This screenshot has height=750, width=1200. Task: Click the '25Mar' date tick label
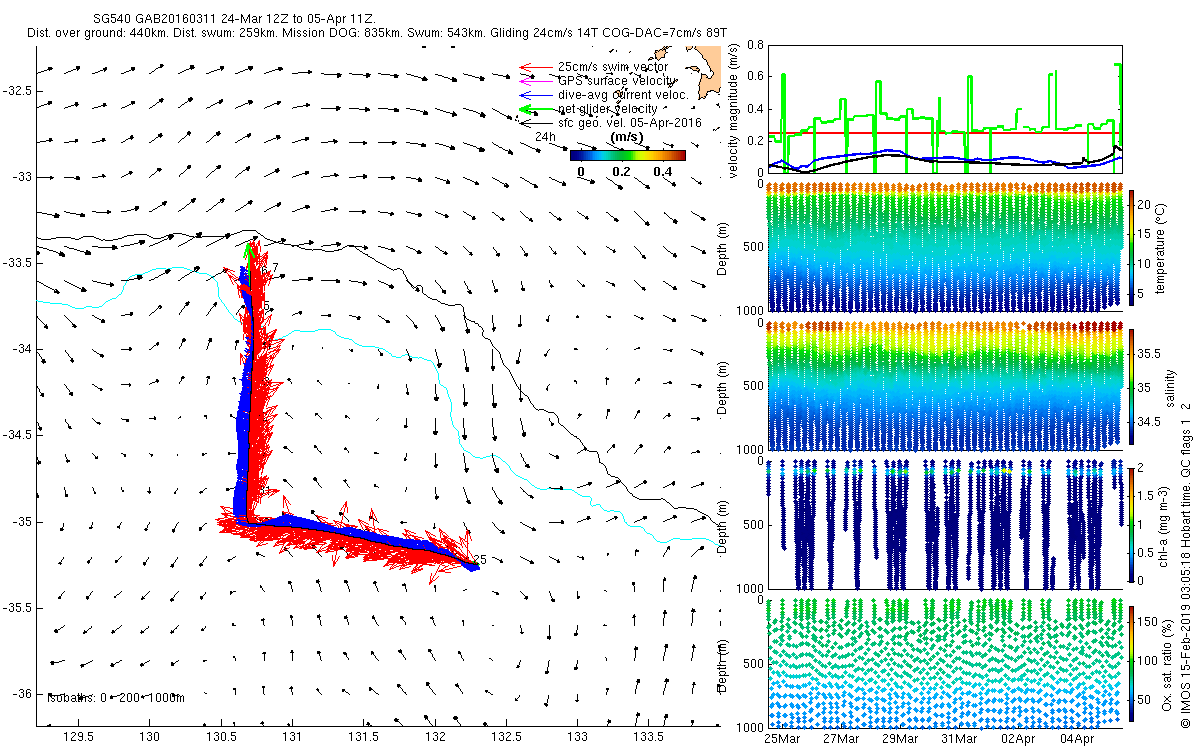pos(782,739)
